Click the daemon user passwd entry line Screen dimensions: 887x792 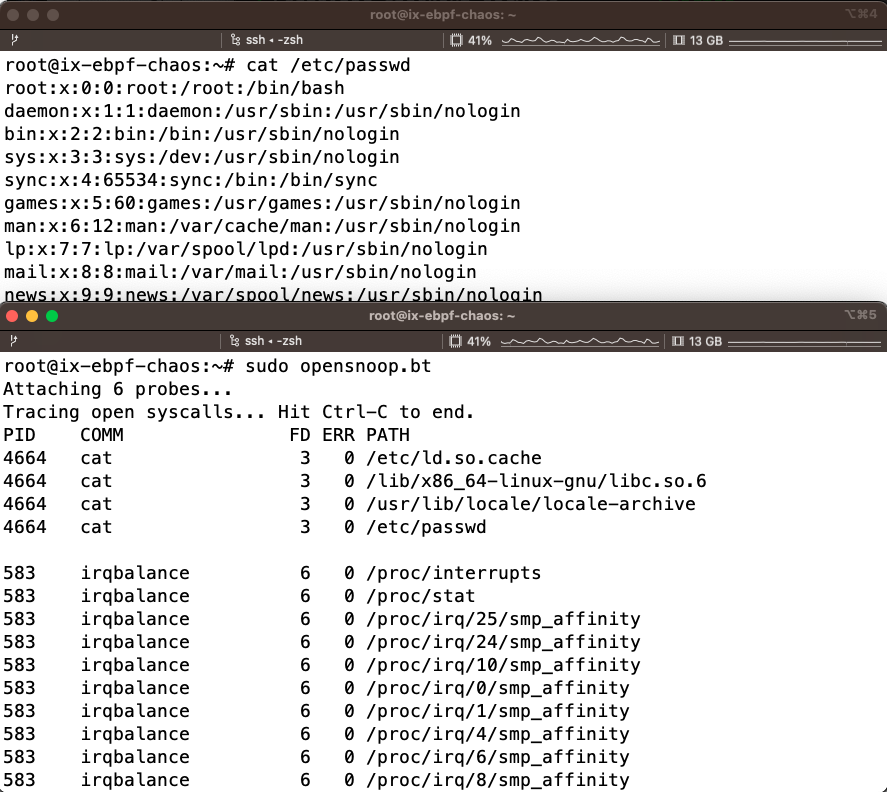(262, 111)
